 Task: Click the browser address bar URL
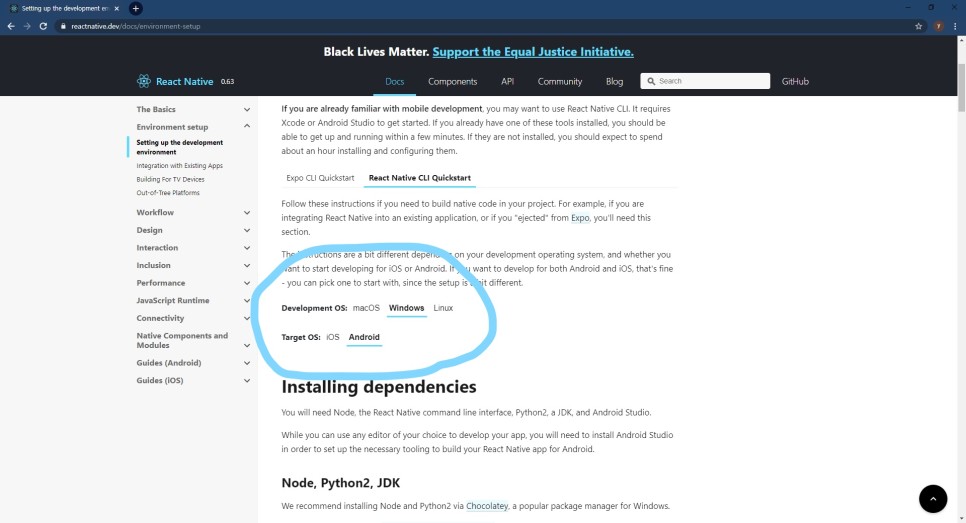pos(136,26)
